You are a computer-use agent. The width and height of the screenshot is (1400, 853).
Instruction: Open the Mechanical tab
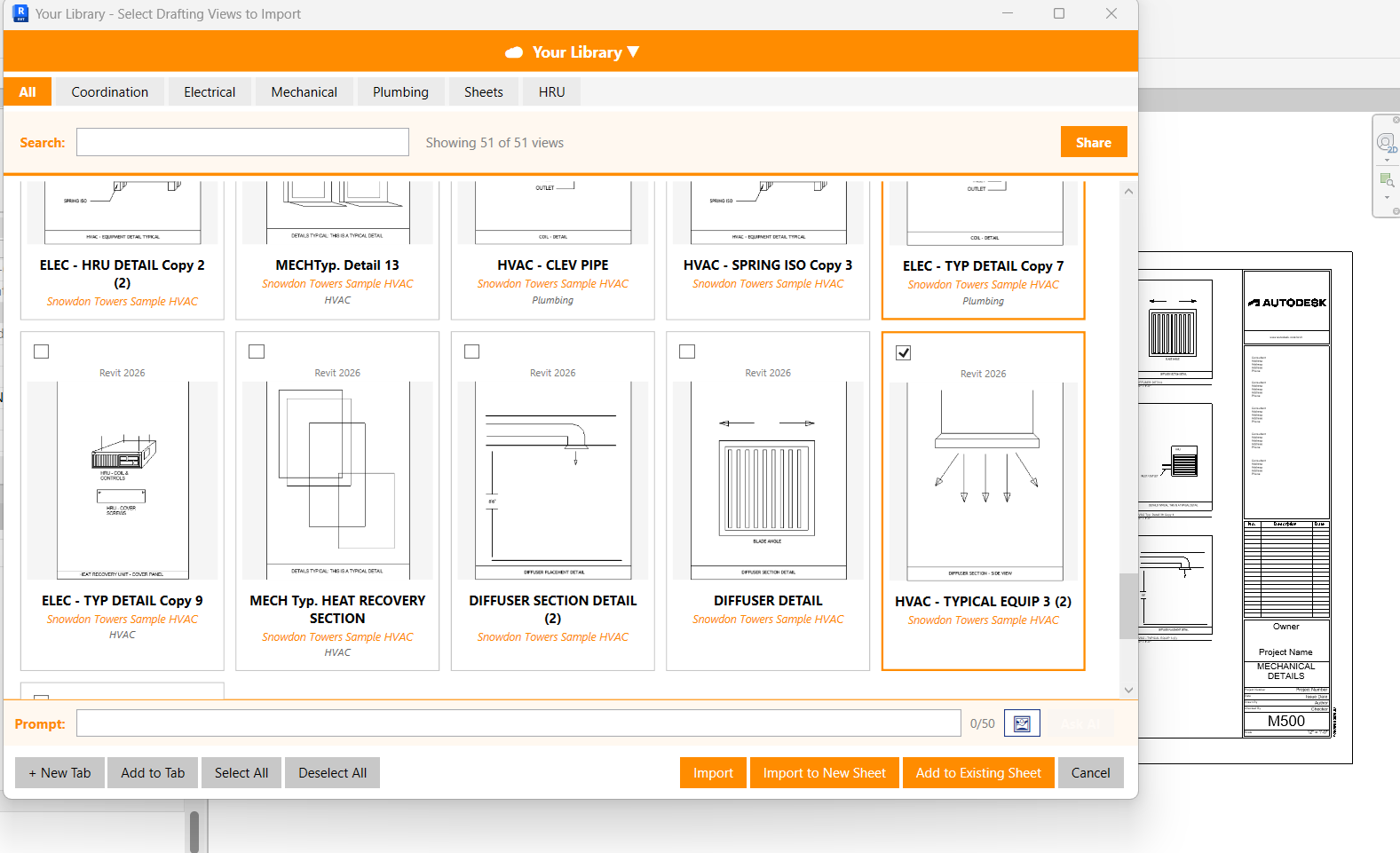[x=305, y=91]
